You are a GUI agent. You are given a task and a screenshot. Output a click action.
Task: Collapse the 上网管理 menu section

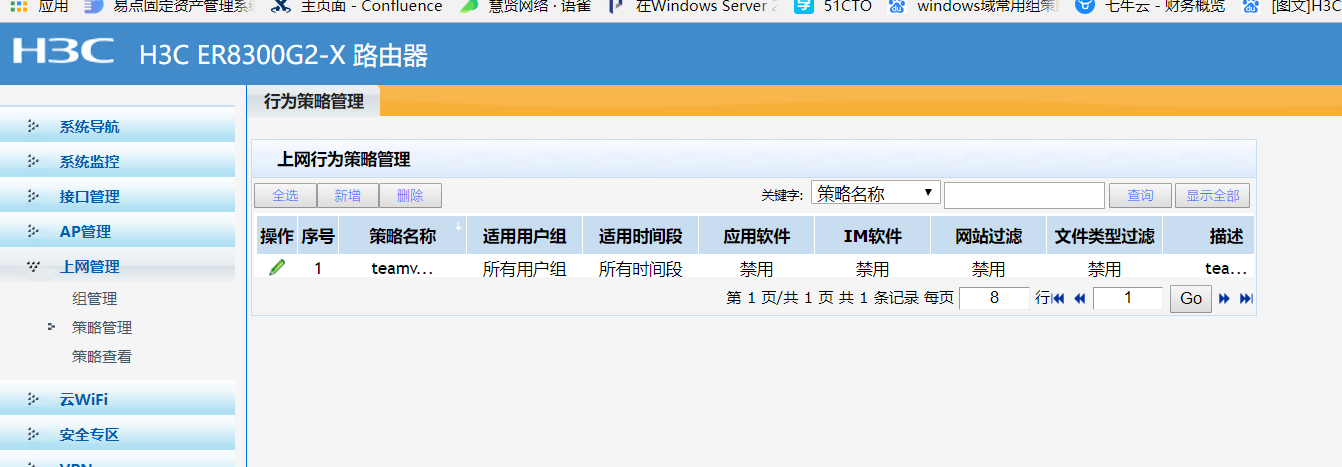tap(117, 266)
